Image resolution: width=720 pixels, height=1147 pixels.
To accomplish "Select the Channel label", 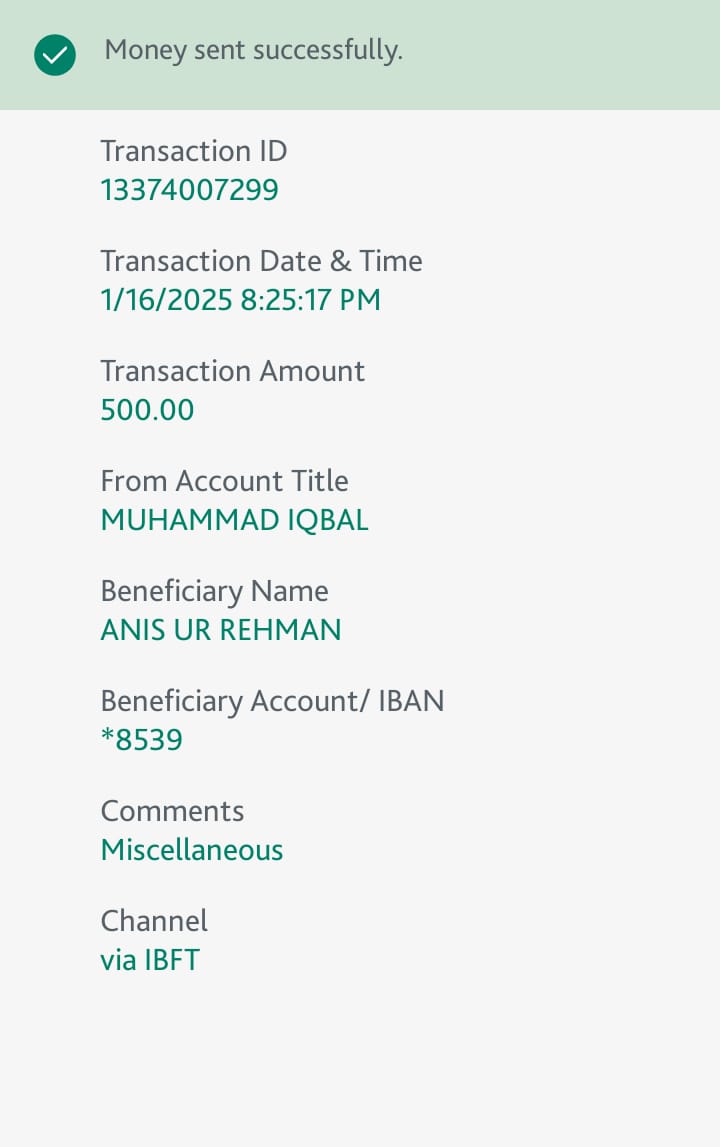I will click(154, 921).
